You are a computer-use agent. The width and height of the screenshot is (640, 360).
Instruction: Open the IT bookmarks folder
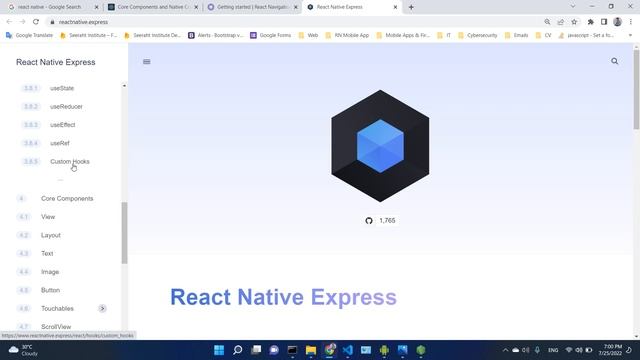coord(444,36)
